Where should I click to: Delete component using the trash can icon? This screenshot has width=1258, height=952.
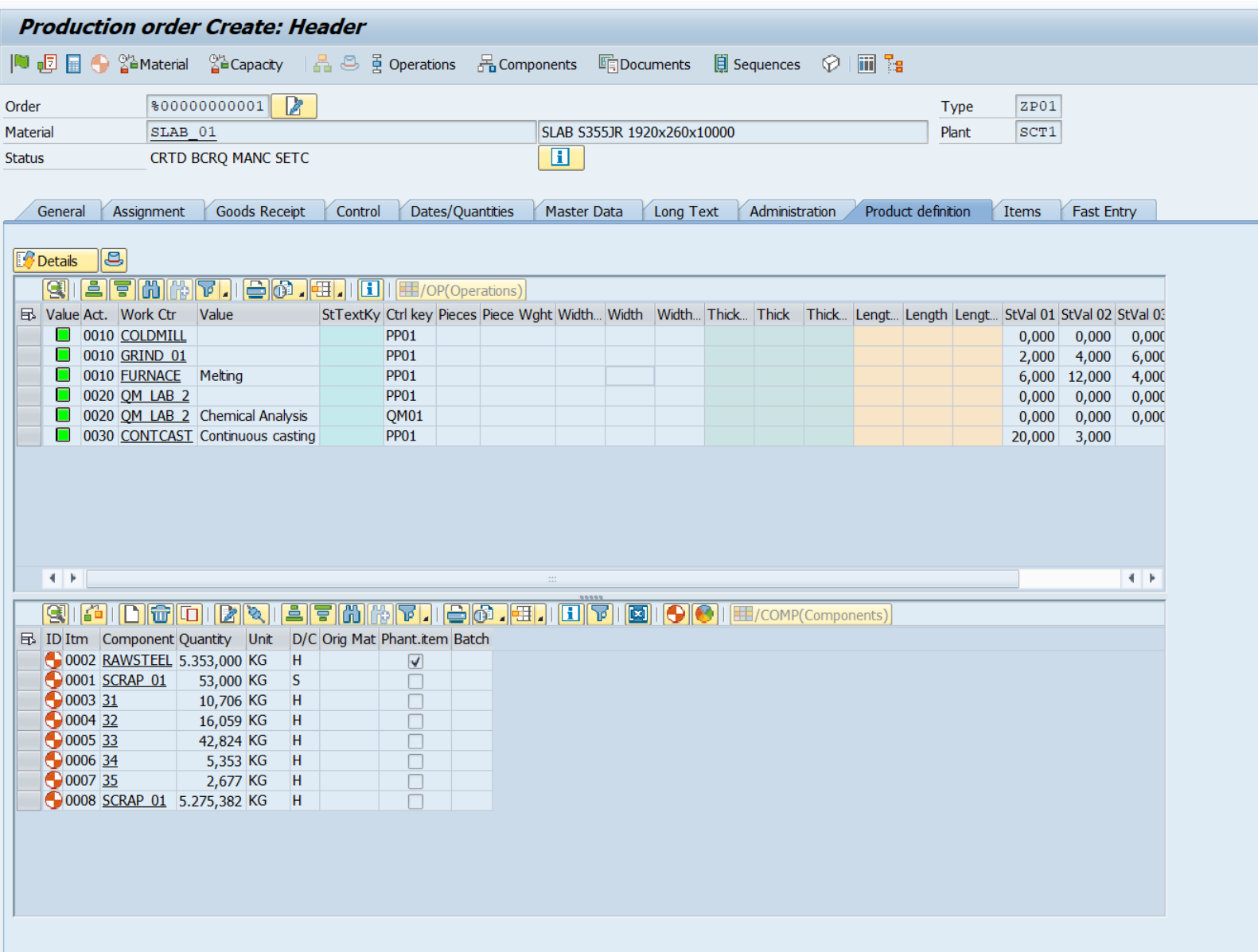click(161, 614)
